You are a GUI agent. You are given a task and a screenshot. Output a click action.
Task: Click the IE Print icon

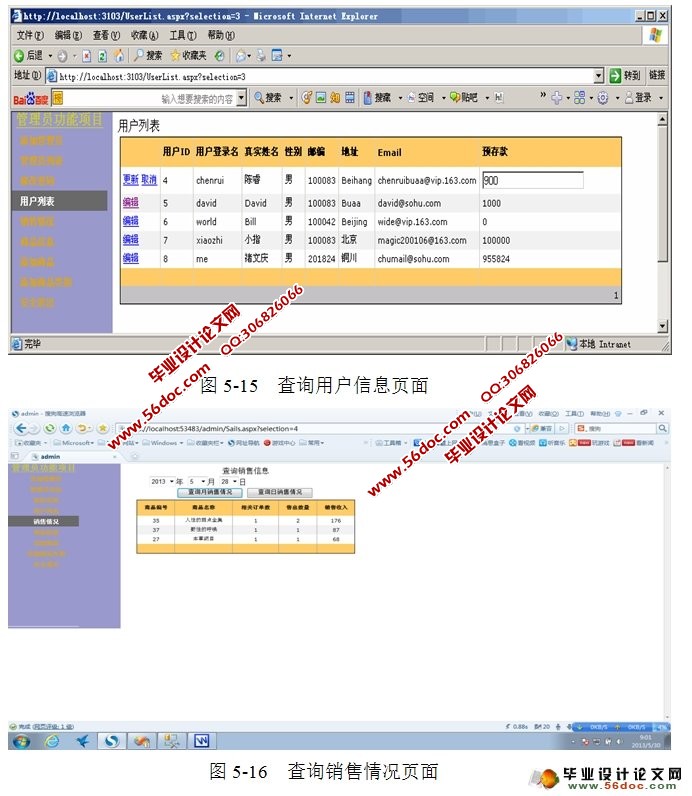tap(261, 56)
